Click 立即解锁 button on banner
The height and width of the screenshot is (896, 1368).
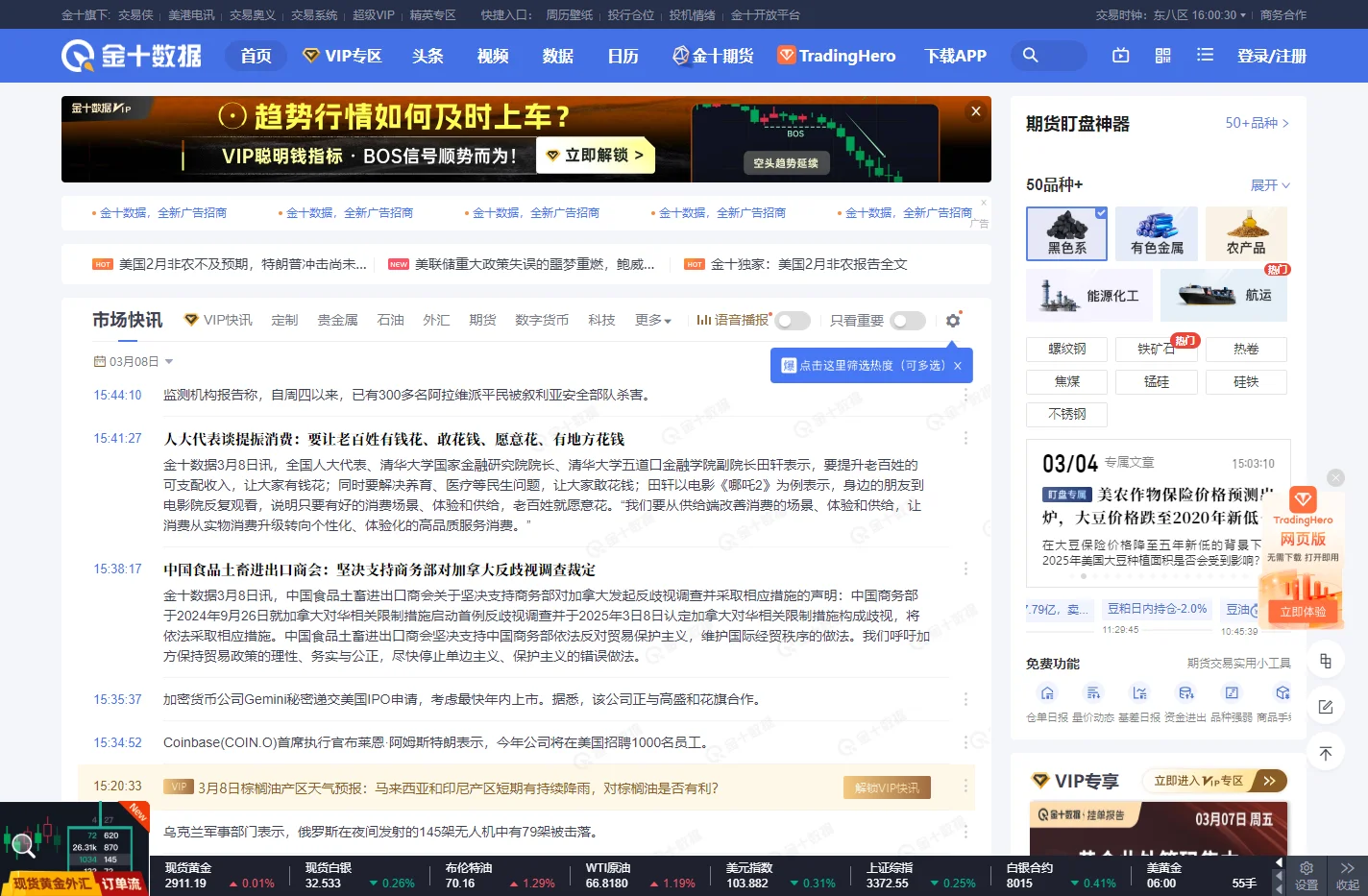(x=596, y=155)
